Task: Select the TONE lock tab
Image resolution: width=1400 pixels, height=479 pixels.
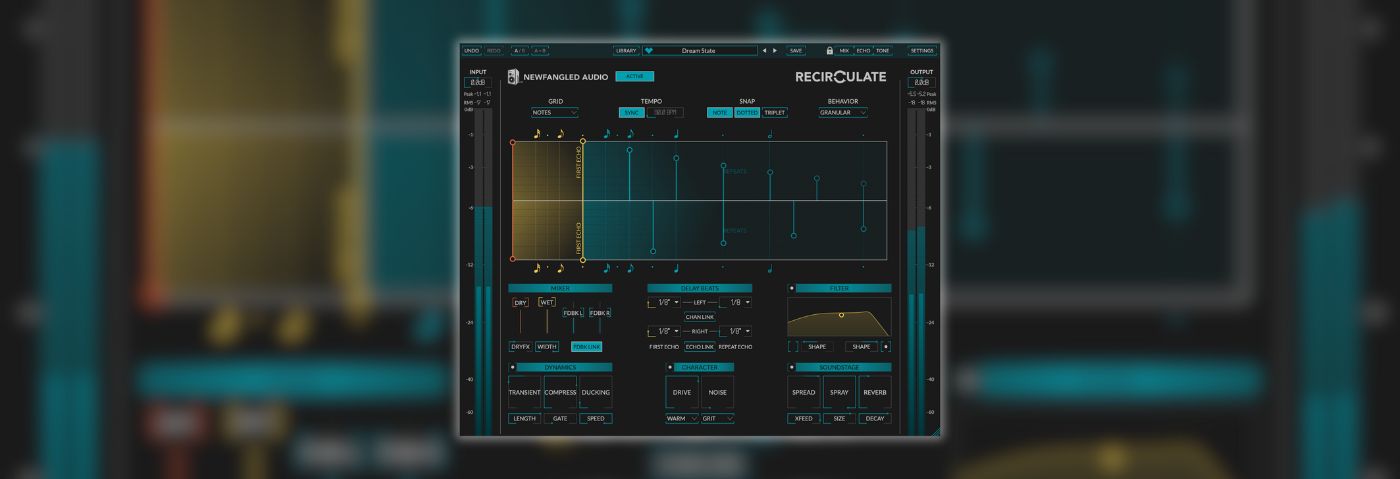Action: coord(883,50)
